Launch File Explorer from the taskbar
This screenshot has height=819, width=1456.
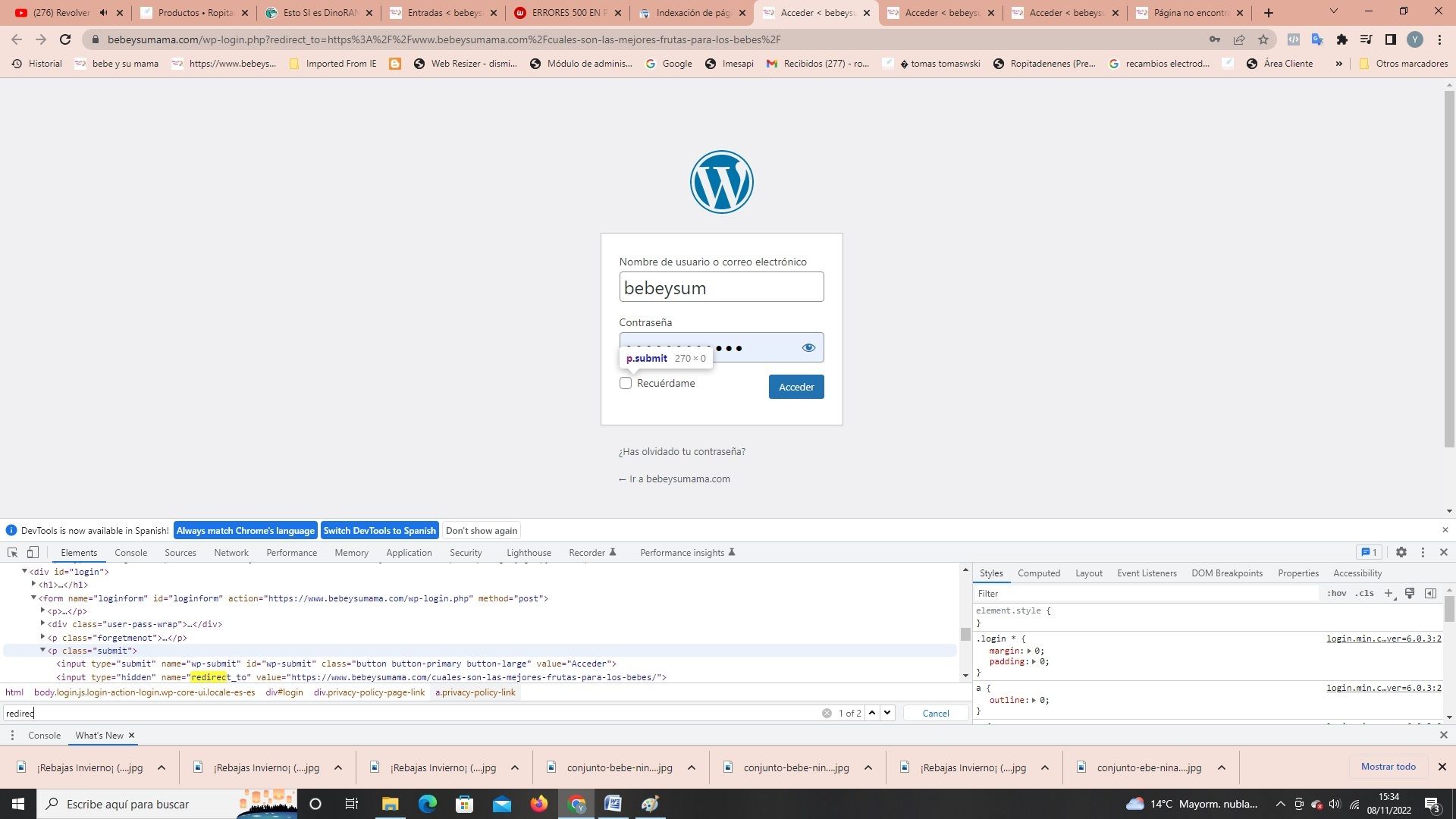click(x=390, y=804)
